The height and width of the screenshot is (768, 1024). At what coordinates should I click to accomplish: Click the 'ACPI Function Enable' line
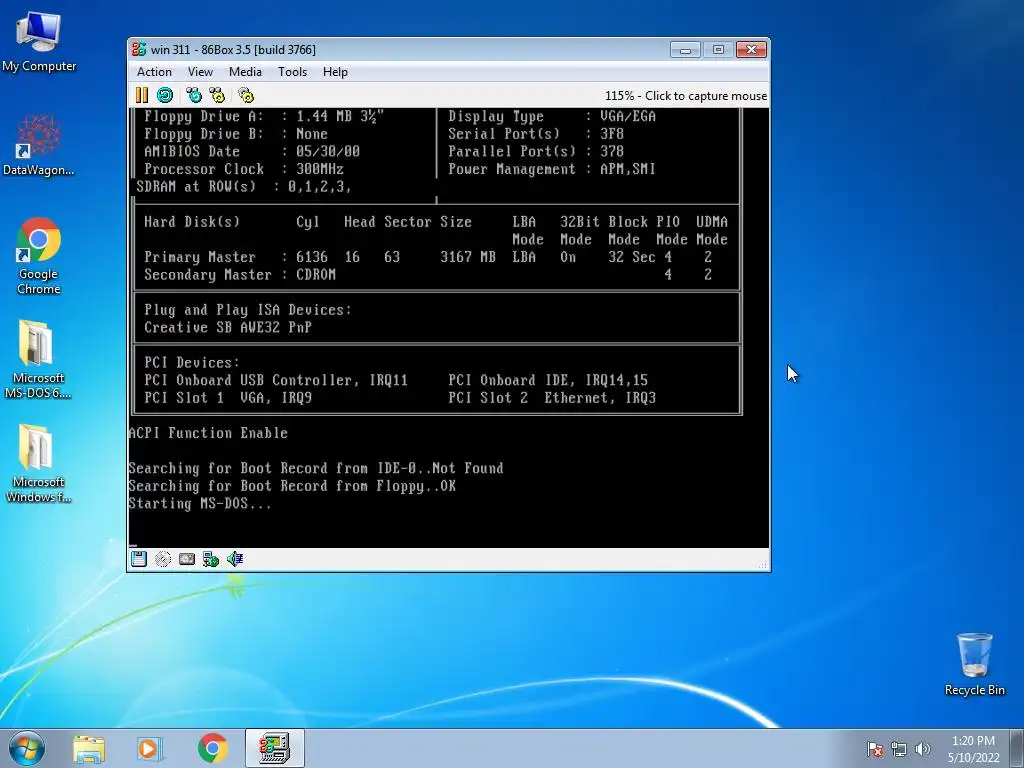point(208,433)
